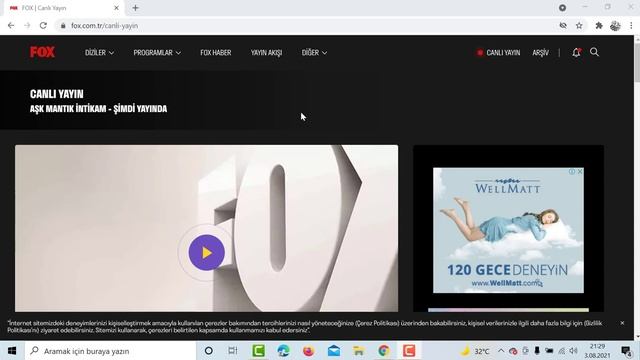Open File Explorer from the taskbar

pyautogui.click(x=359, y=351)
